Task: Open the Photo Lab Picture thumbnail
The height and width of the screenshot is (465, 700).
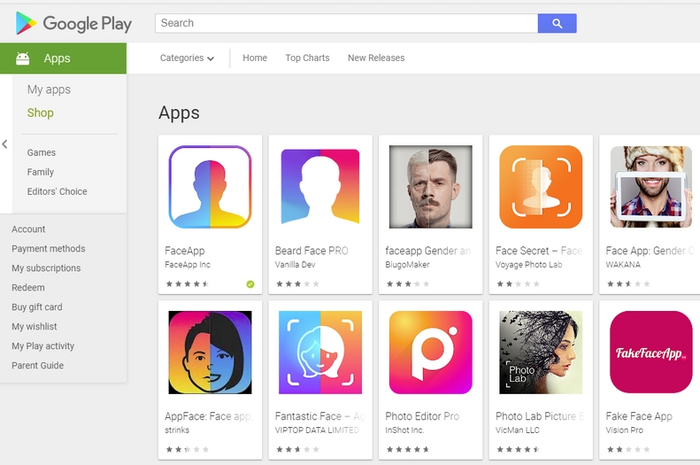Action: (x=541, y=353)
